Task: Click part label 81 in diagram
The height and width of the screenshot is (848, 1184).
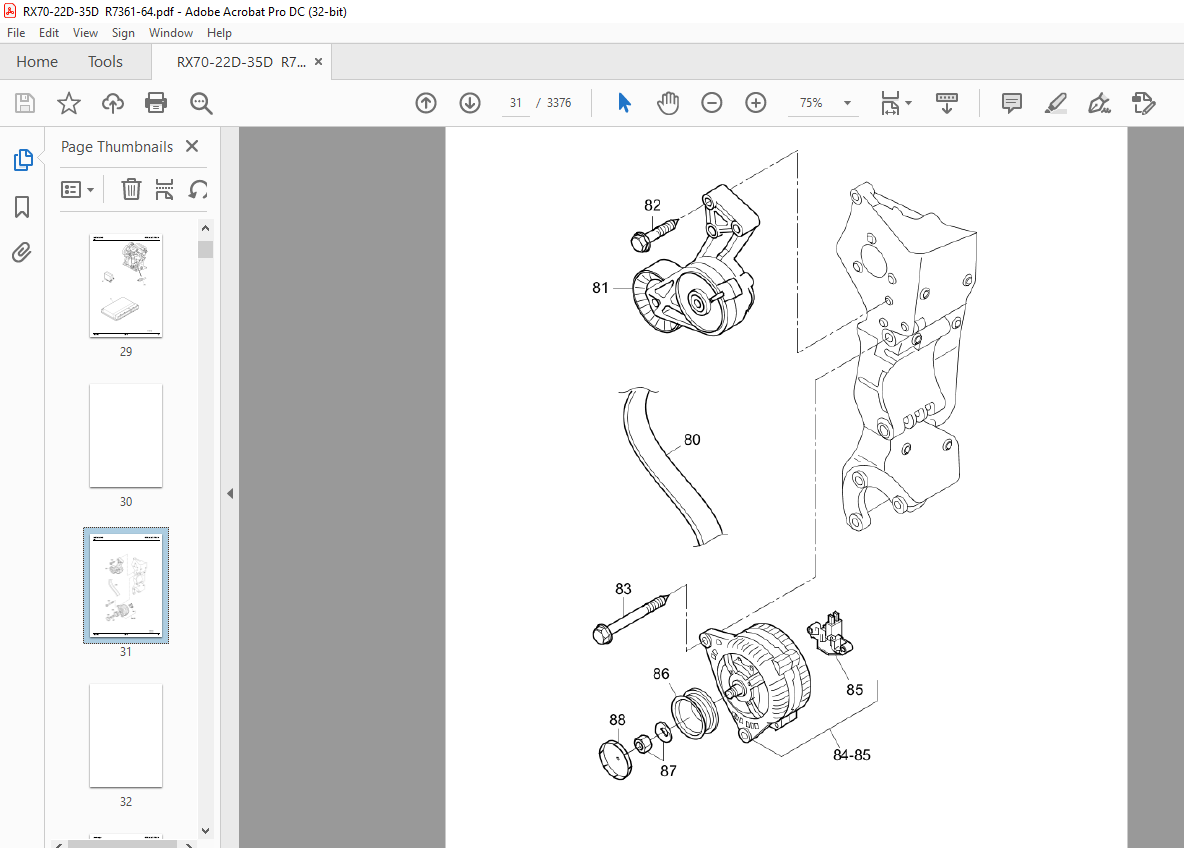Action: (x=600, y=288)
